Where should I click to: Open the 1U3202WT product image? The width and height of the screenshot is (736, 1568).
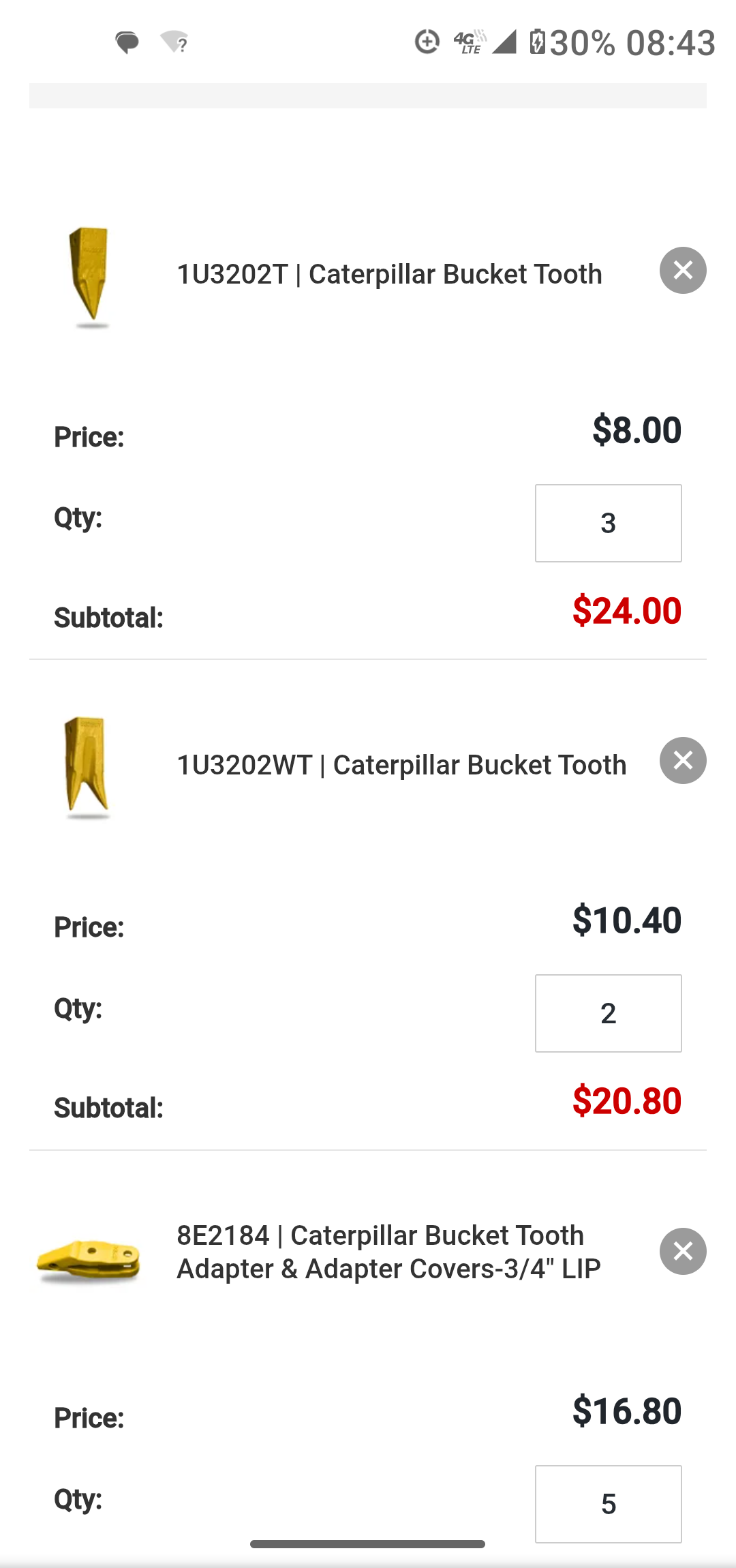[87, 766]
